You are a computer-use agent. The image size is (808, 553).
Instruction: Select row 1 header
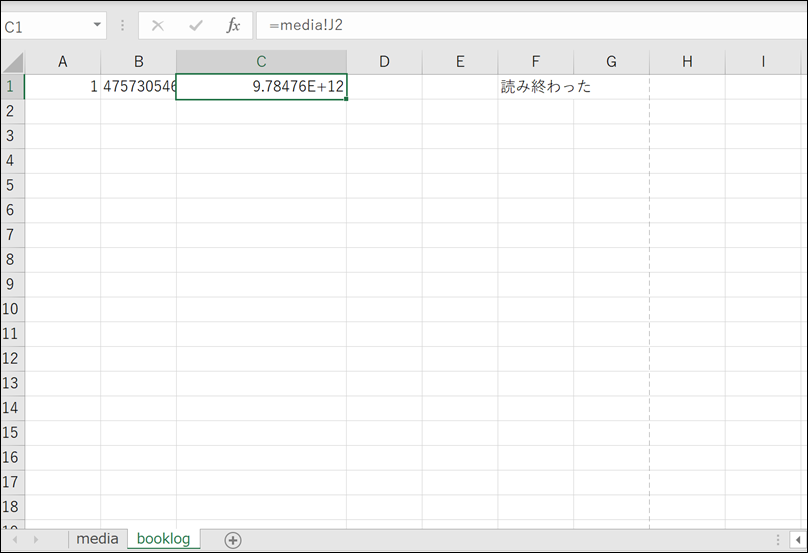(12, 87)
